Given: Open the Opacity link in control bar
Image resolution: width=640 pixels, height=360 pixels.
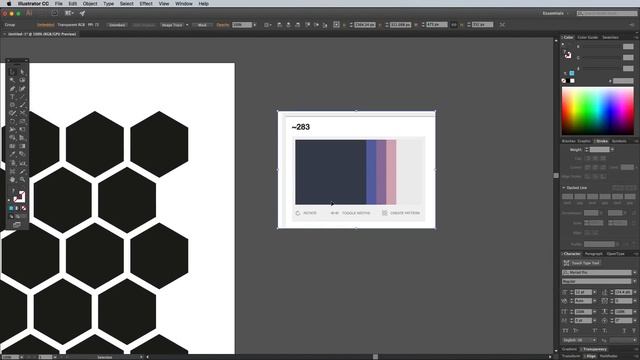Looking at the screenshot, I should [223, 25].
